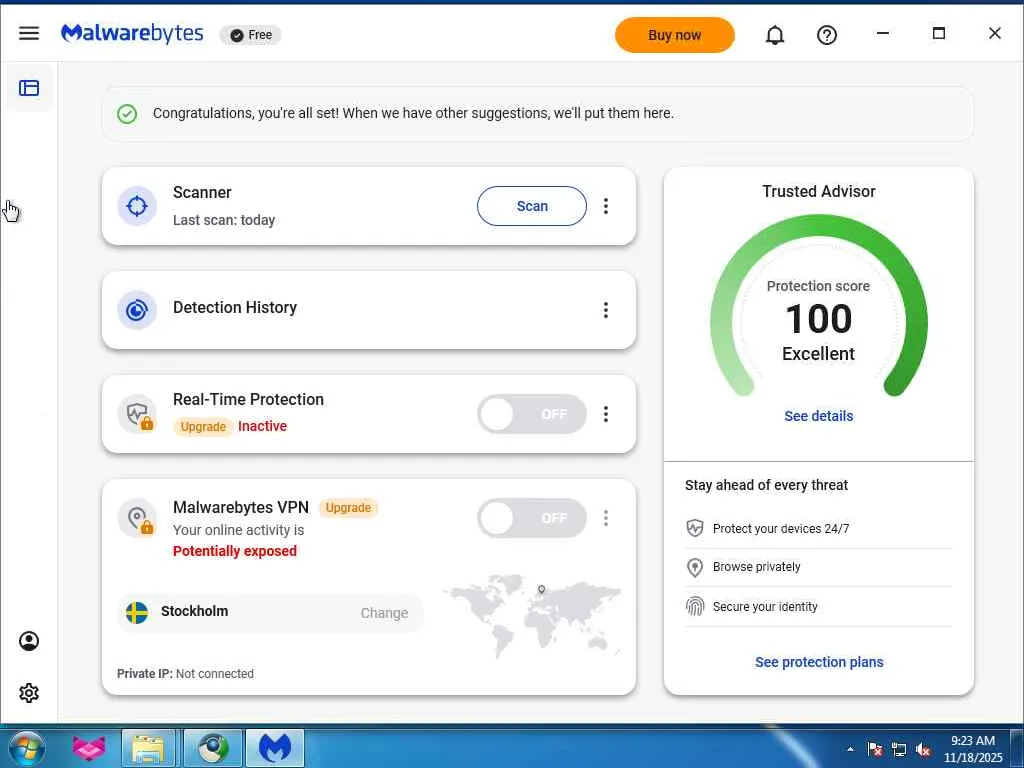Click the world map thumbnail

(x=532, y=615)
